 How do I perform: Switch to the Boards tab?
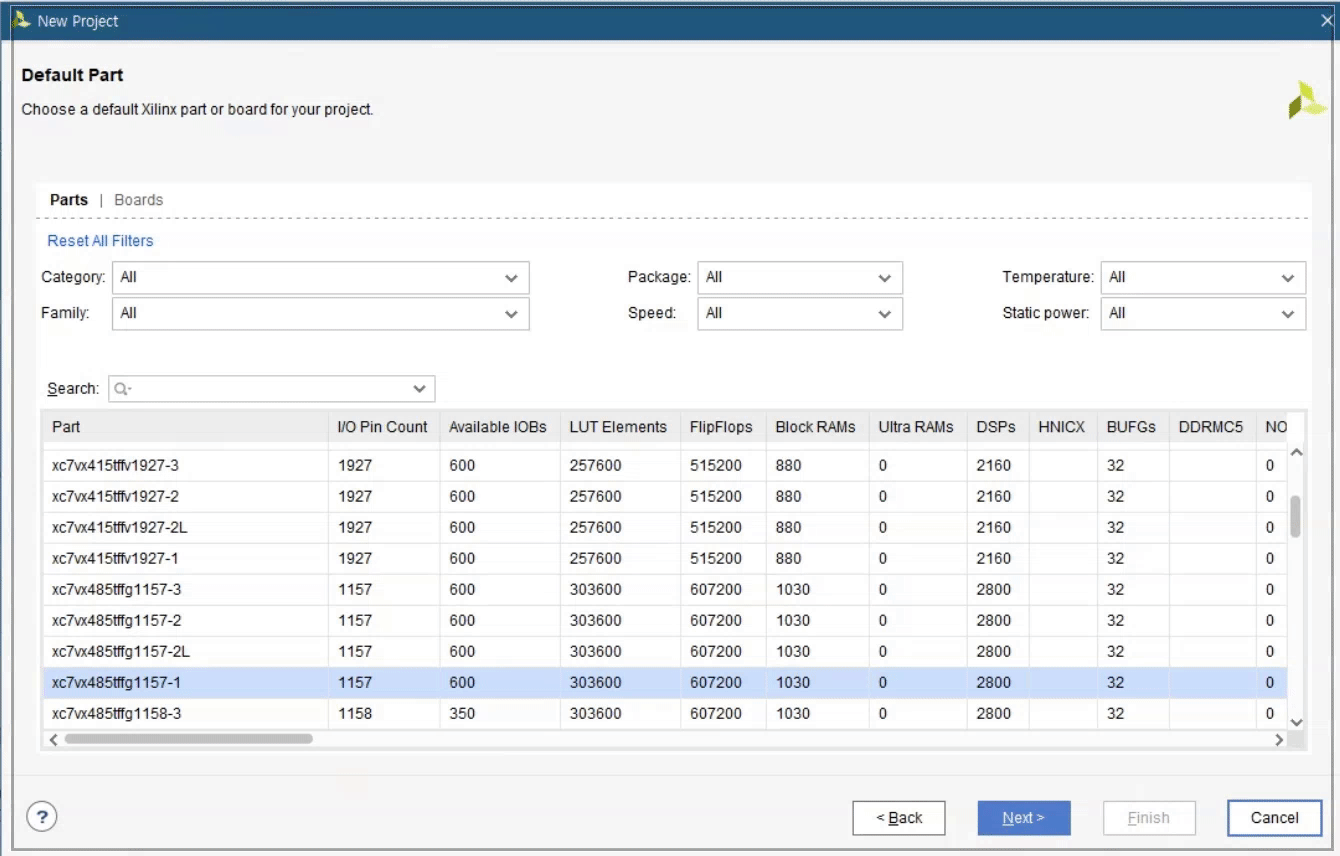click(x=139, y=200)
